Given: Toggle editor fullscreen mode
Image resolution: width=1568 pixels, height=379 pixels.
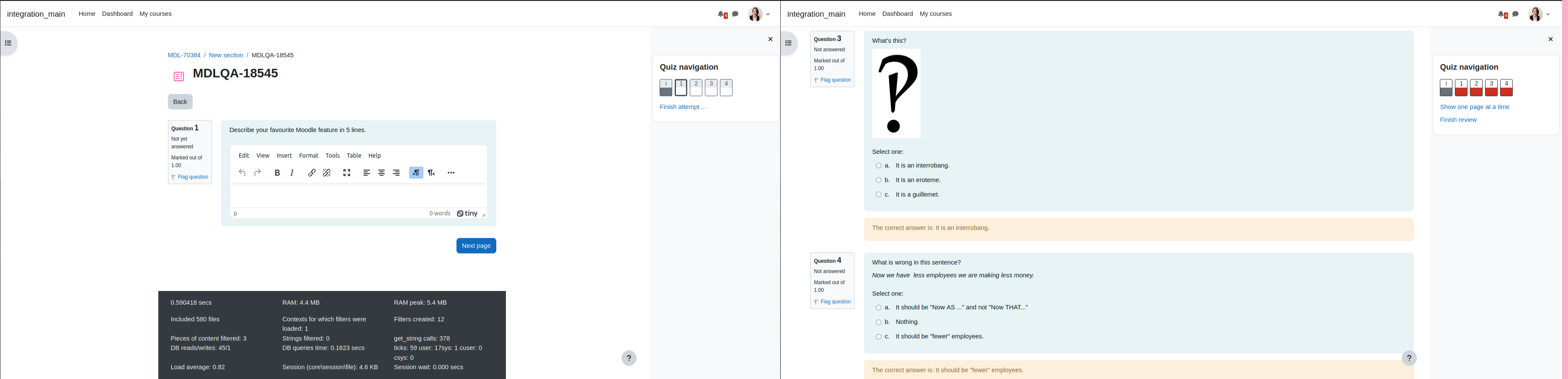Looking at the screenshot, I should pos(347,173).
